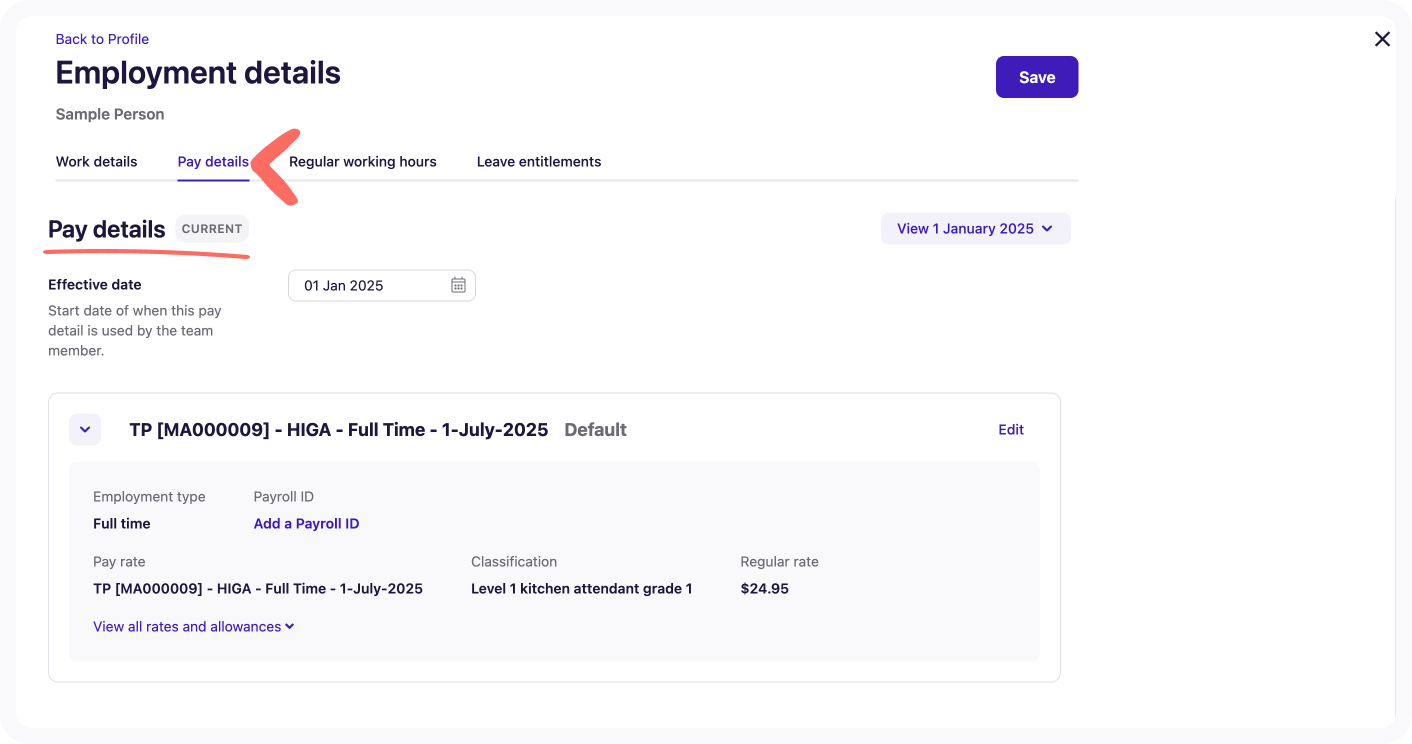Click the Default label on pay card

(x=595, y=430)
